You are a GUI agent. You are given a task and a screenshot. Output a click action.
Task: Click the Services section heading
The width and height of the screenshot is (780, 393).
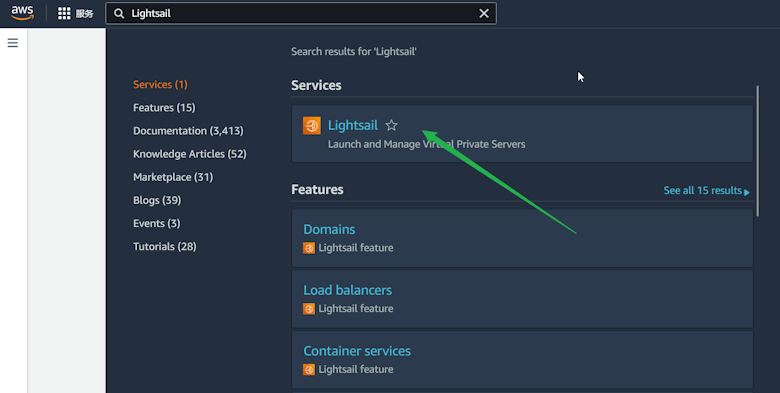pos(316,86)
